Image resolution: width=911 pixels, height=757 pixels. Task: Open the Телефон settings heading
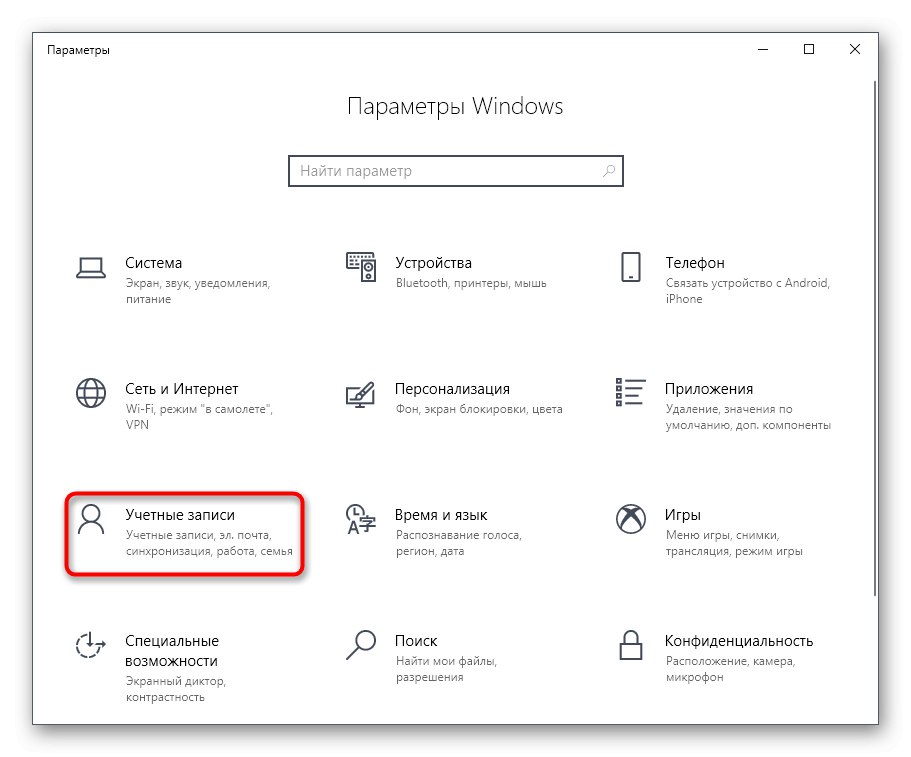(x=695, y=263)
